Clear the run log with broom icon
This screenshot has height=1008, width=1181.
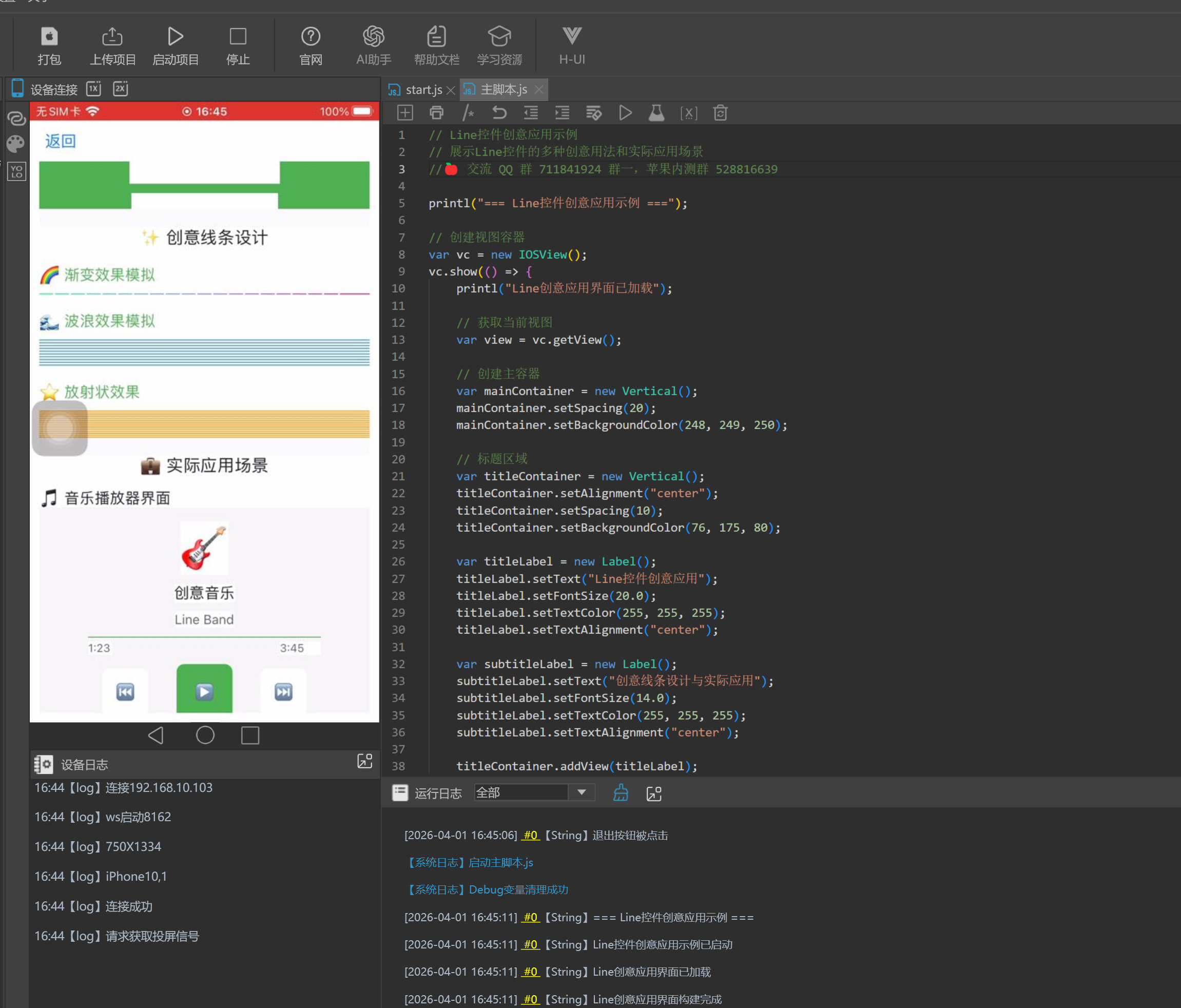(621, 792)
